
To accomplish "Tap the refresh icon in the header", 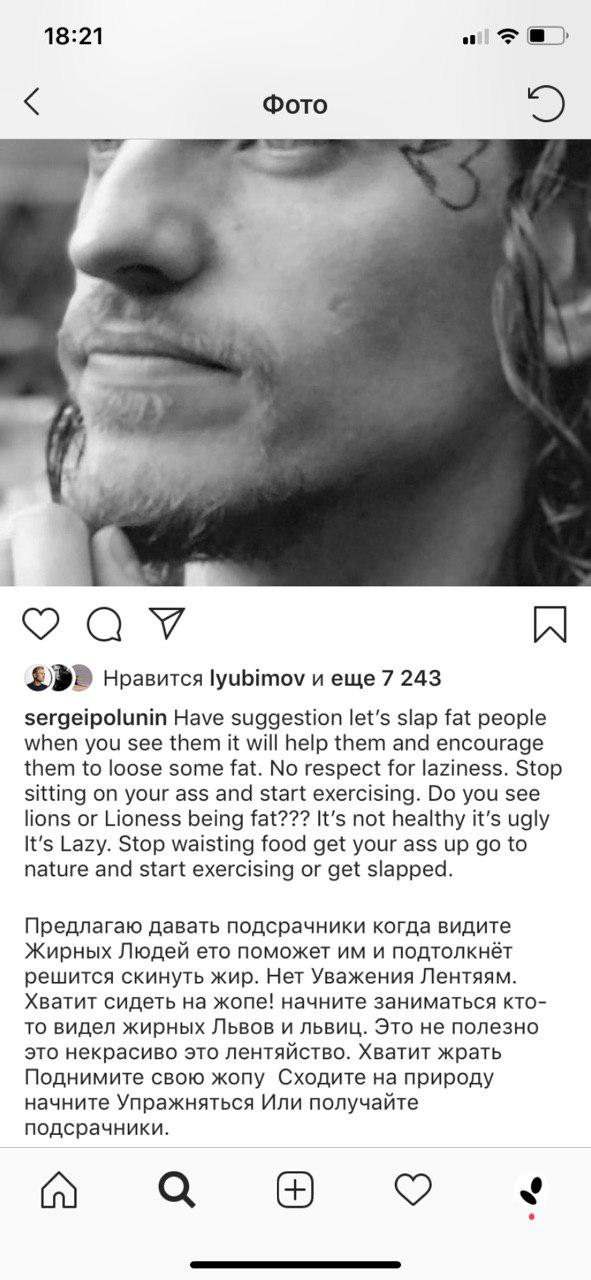I will [x=546, y=103].
